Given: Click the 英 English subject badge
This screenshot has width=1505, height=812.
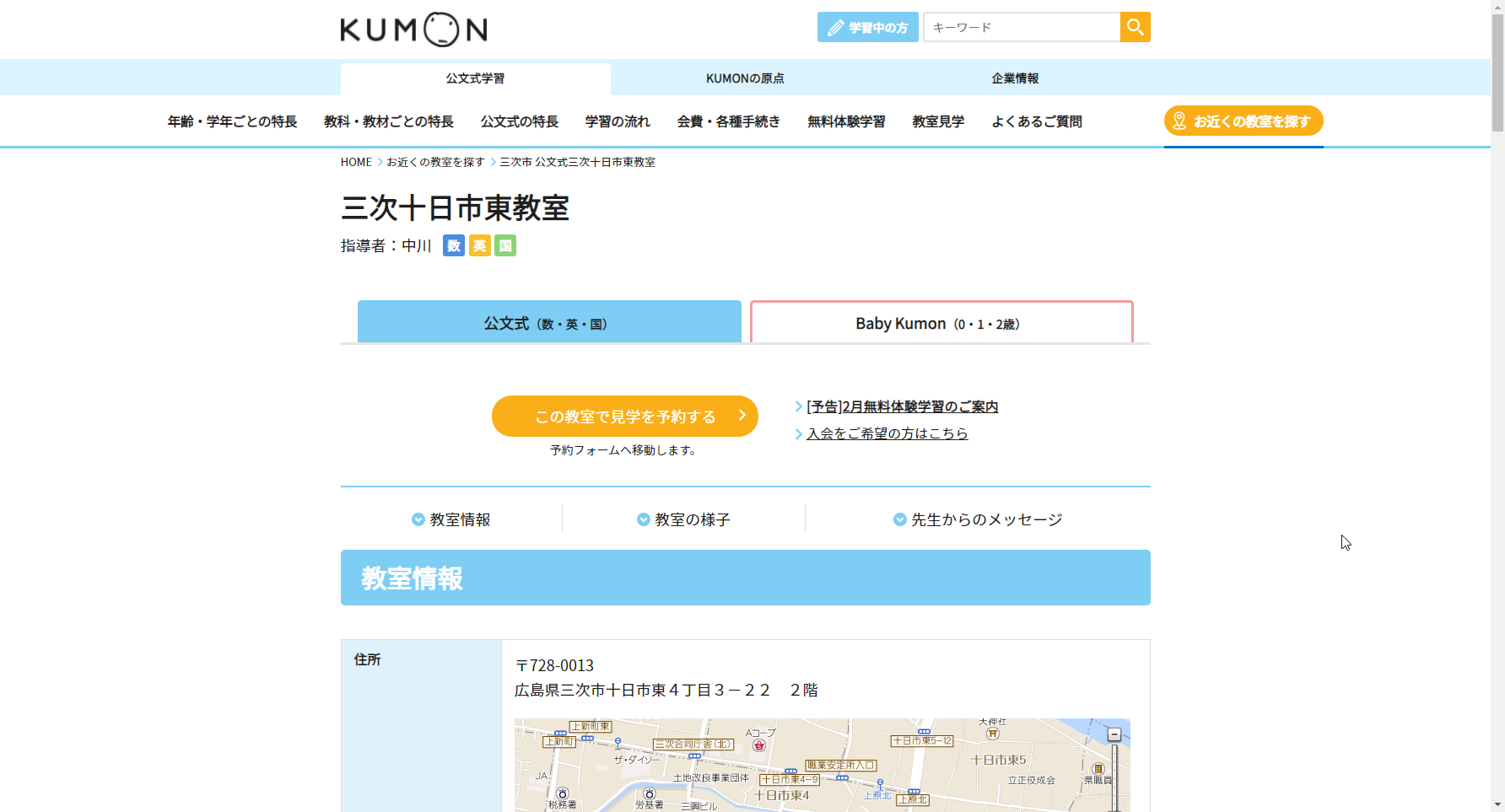Looking at the screenshot, I should coord(479,245).
